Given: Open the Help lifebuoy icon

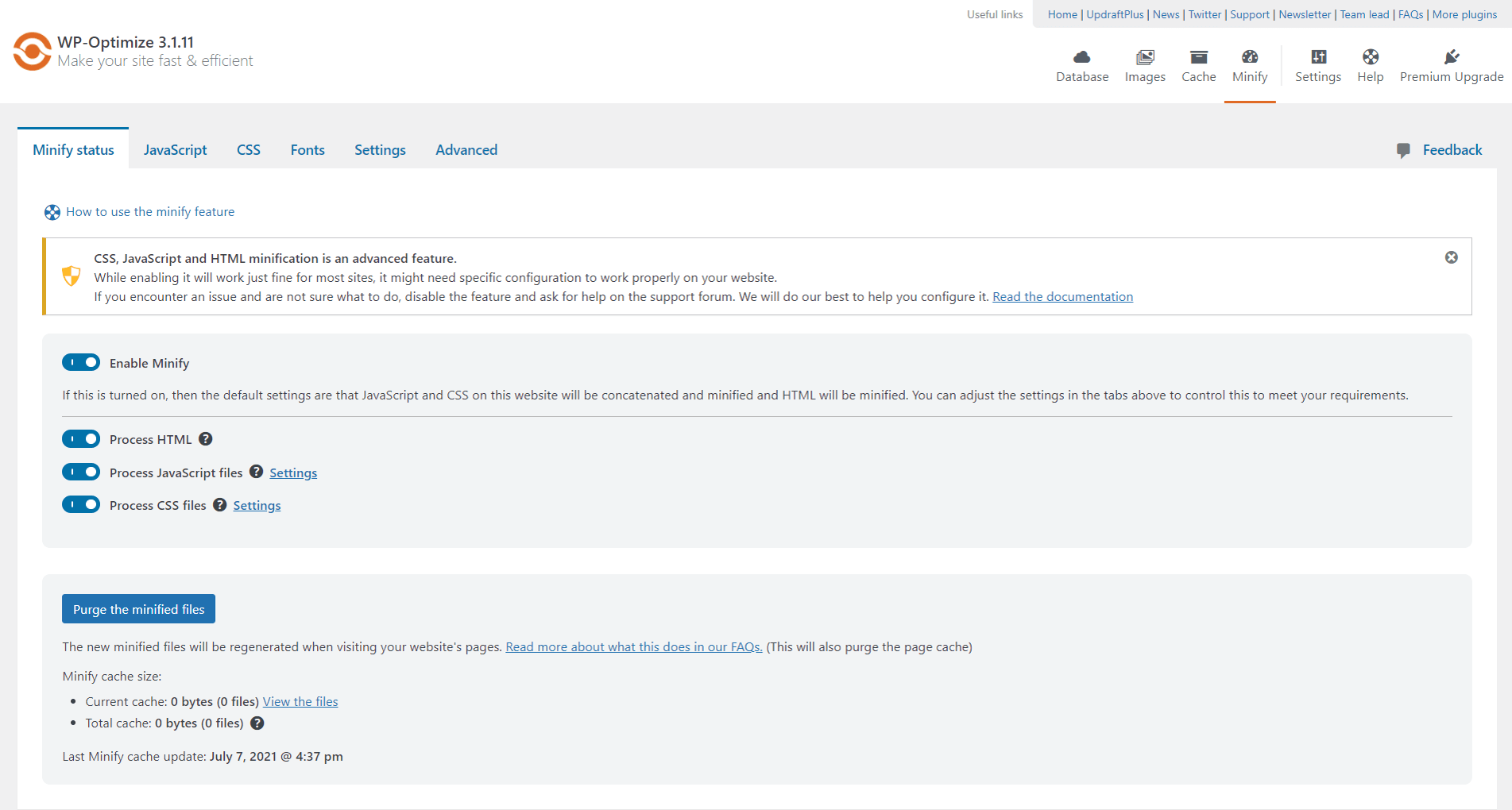Looking at the screenshot, I should 1370,57.
